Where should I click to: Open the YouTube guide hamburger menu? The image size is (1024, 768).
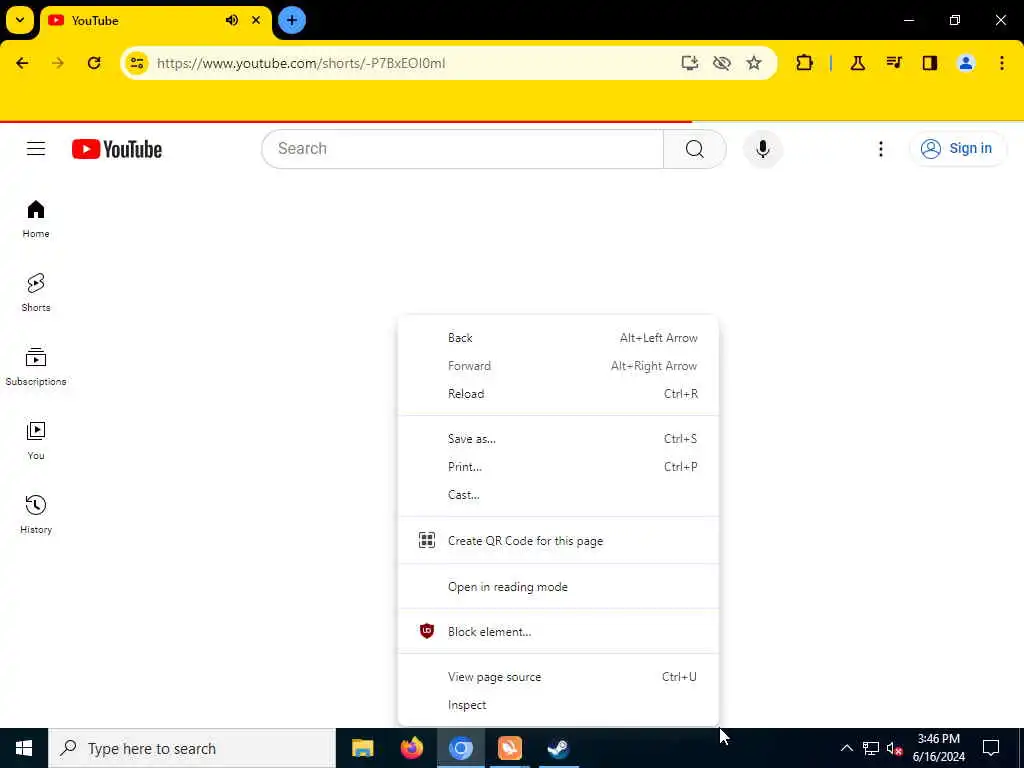(36, 149)
